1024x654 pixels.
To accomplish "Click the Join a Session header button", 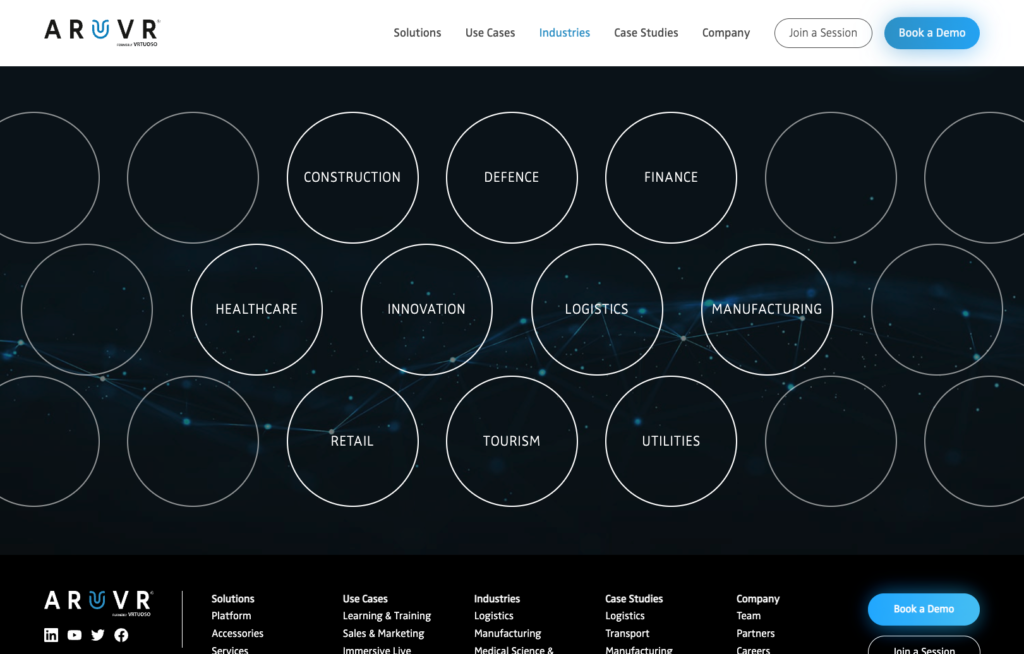I will 823,33.
